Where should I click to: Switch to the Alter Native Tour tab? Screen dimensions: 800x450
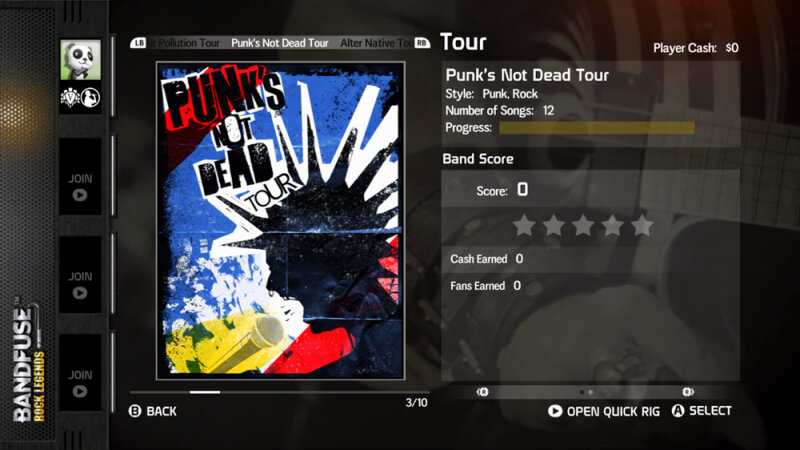[378, 43]
